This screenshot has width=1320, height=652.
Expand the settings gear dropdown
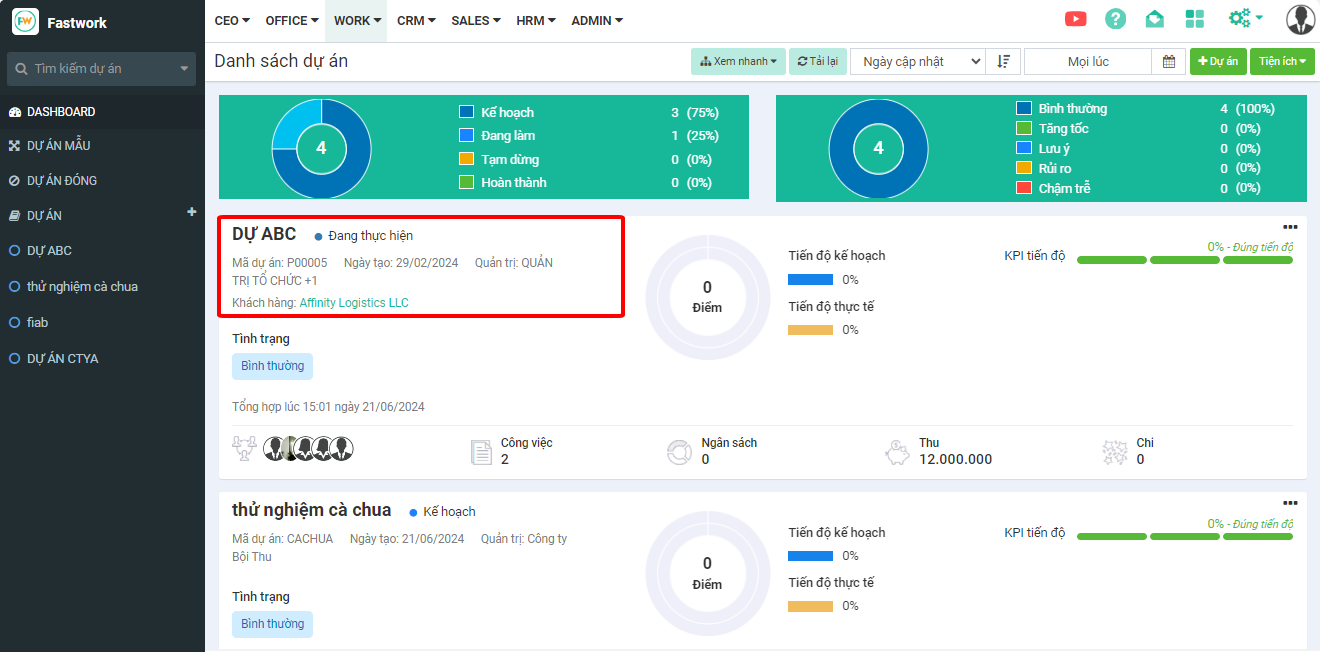1245,19
